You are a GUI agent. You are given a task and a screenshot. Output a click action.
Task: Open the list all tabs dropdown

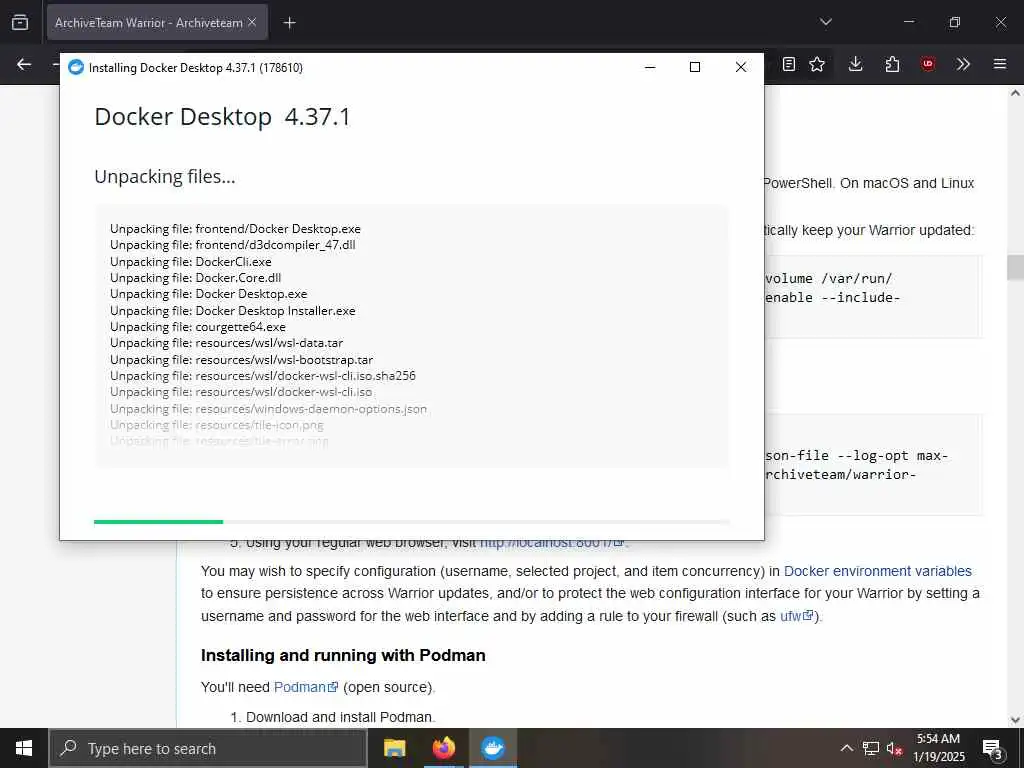click(x=825, y=22)
